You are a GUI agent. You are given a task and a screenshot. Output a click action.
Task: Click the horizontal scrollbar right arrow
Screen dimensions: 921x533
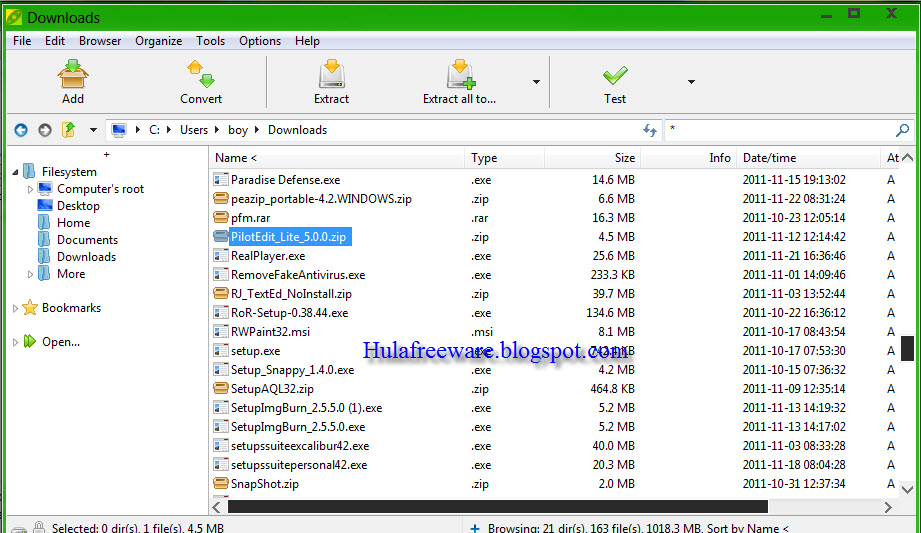click(x=888, y=507)
